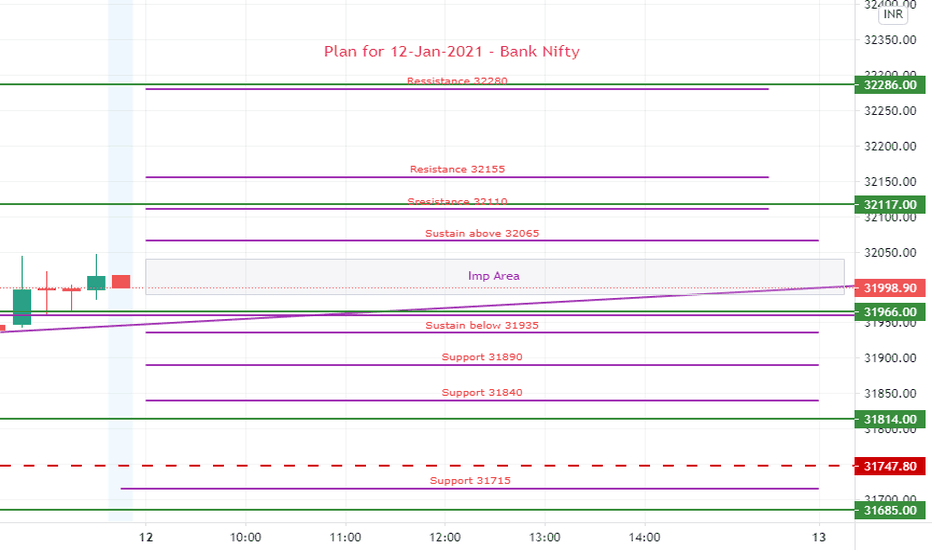Click the 31850.00 price scale value
This screenshot has height=550, width=932.
point(890,394)
